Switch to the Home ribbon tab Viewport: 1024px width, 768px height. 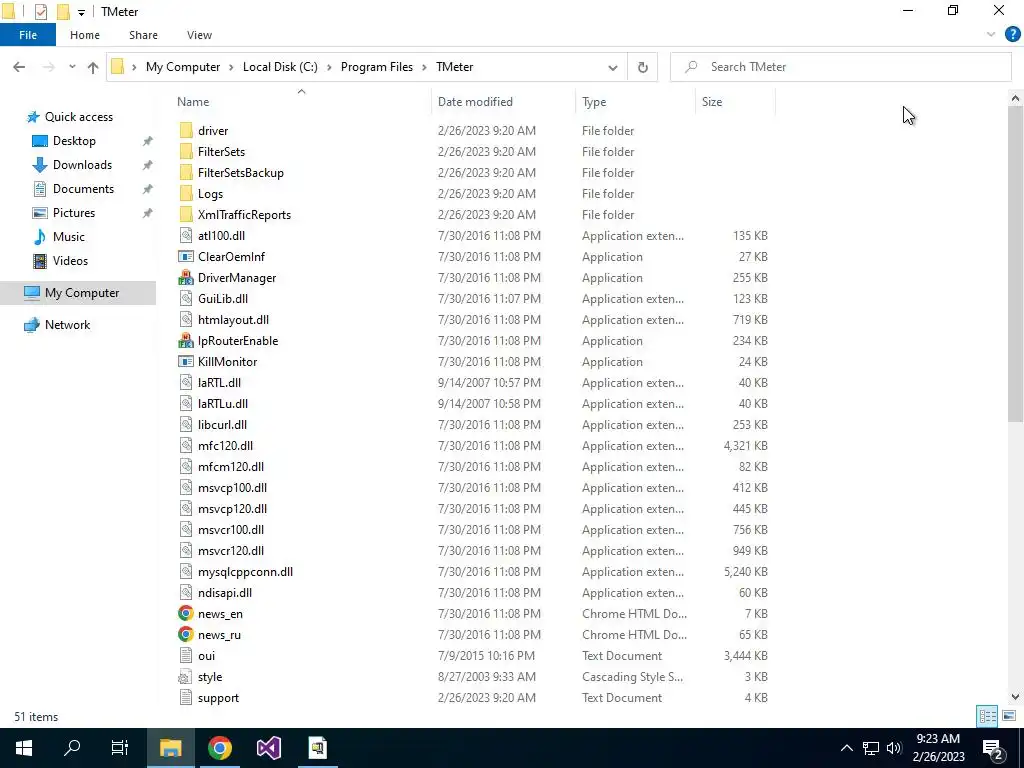click(x=85, y=35)
